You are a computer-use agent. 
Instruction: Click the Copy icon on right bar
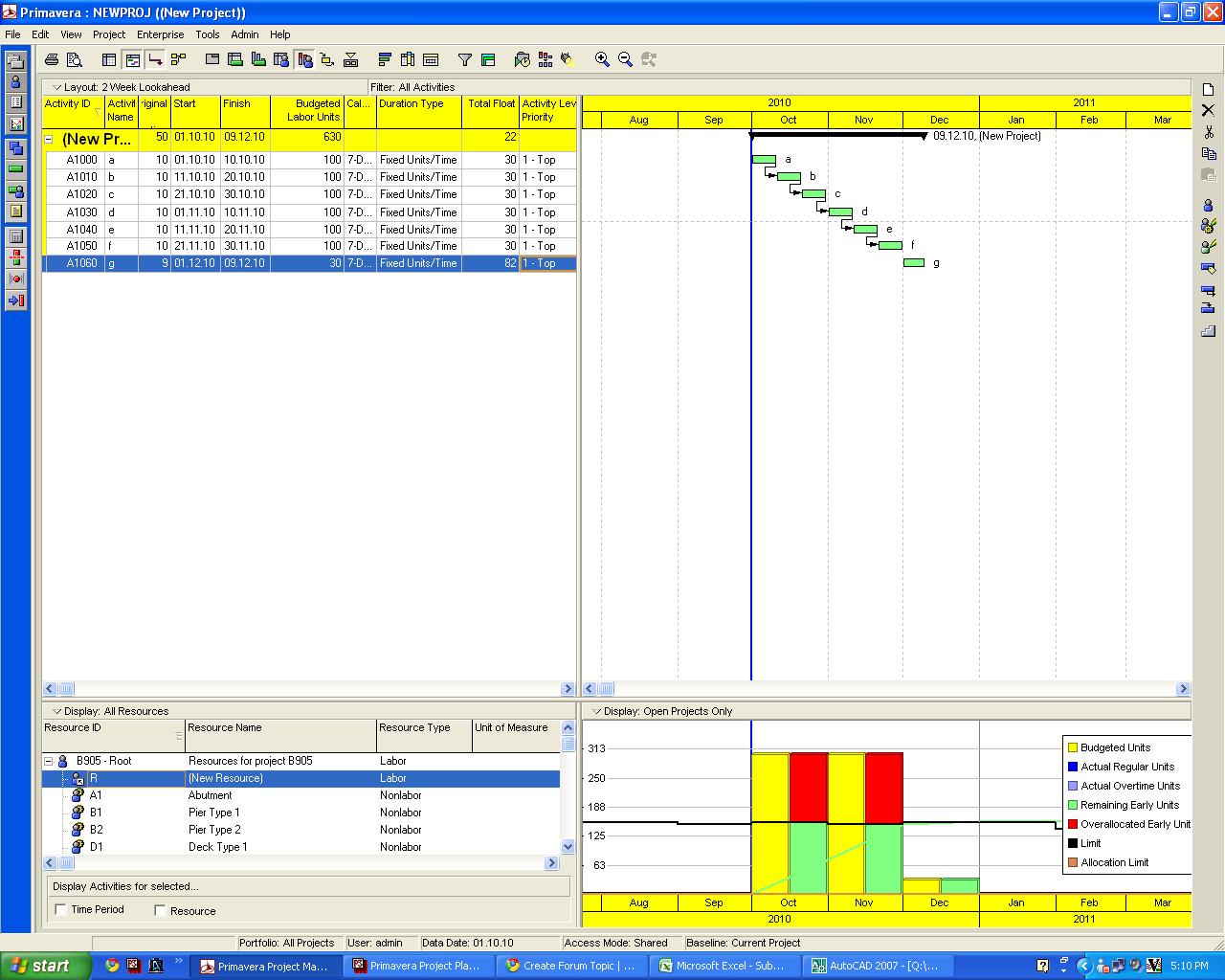click(x=1208, y=153)
